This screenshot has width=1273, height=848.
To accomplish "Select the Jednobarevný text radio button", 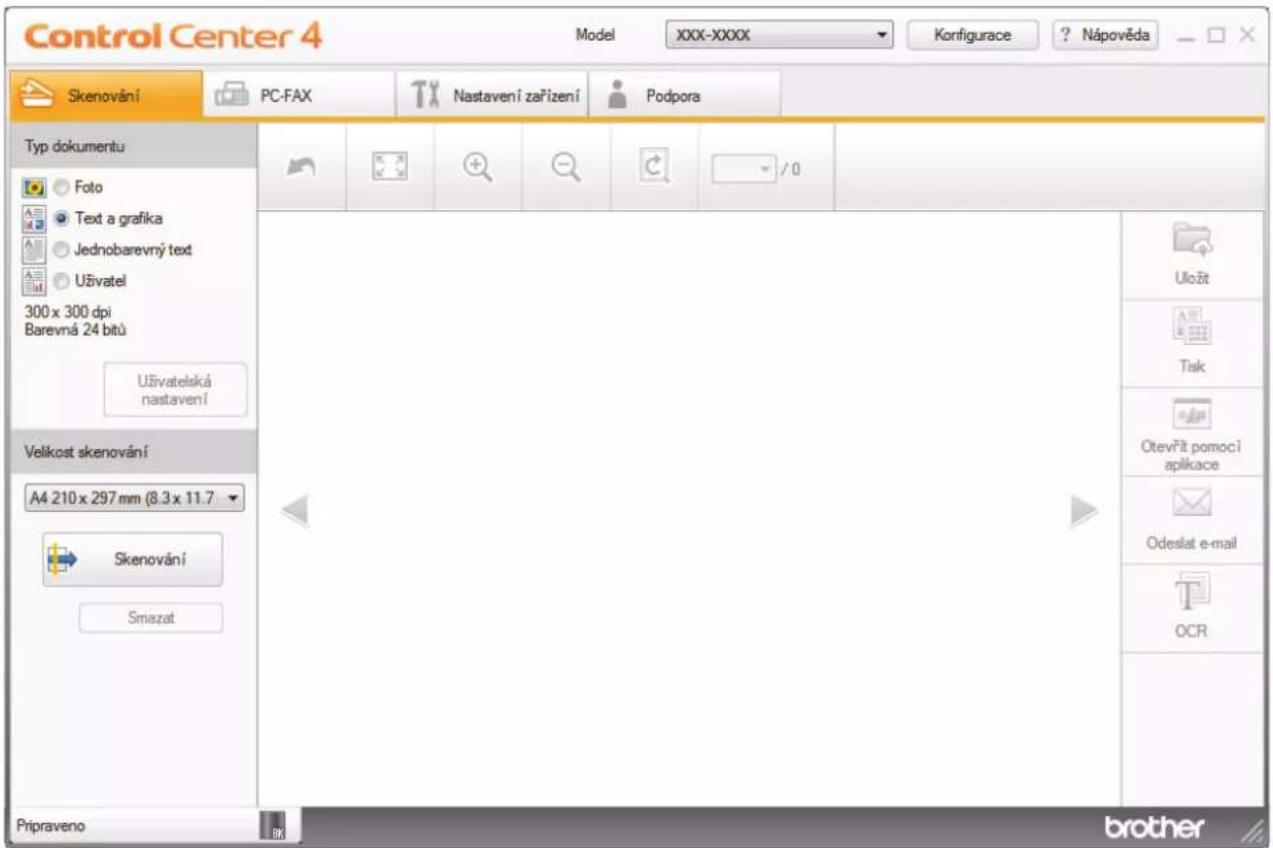I will click(62, 249).
